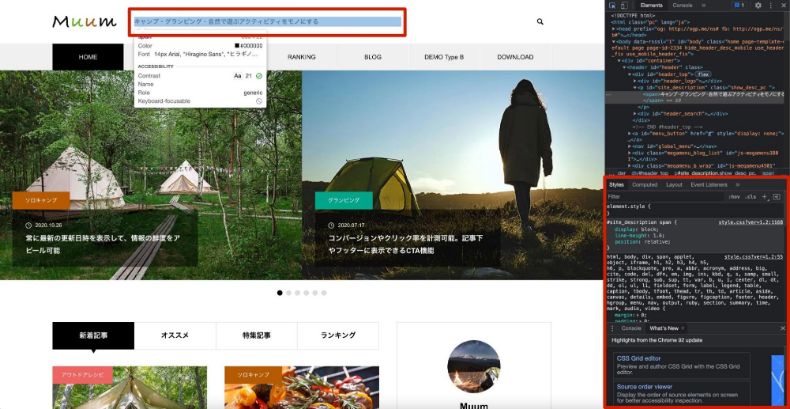Open style.css link for the reset rule
This screenshot has height=409, width=790.
tap(753, 257)
